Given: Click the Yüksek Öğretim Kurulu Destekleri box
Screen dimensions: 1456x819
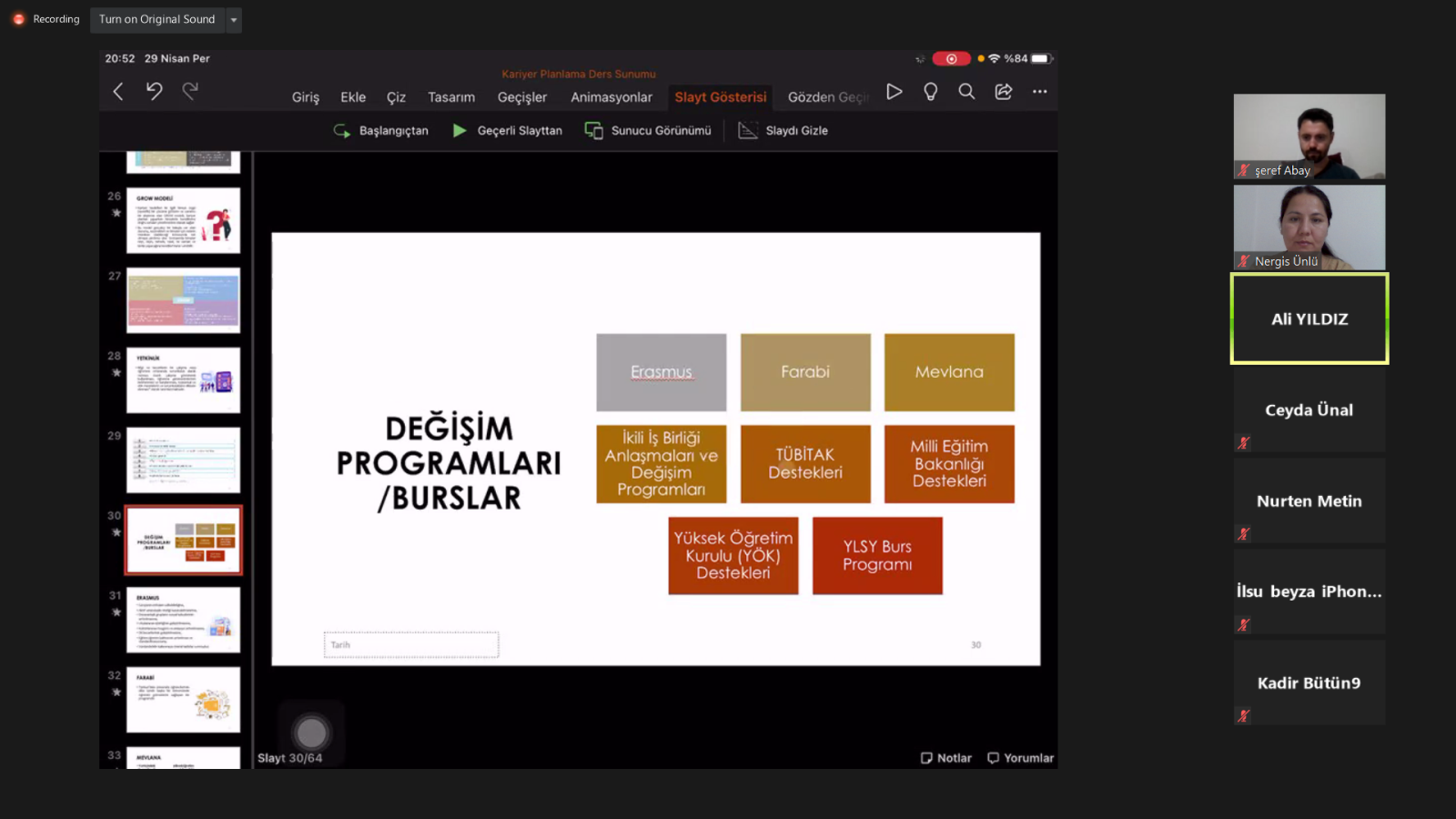Looking at the screenshot, I should coord(733,556).
